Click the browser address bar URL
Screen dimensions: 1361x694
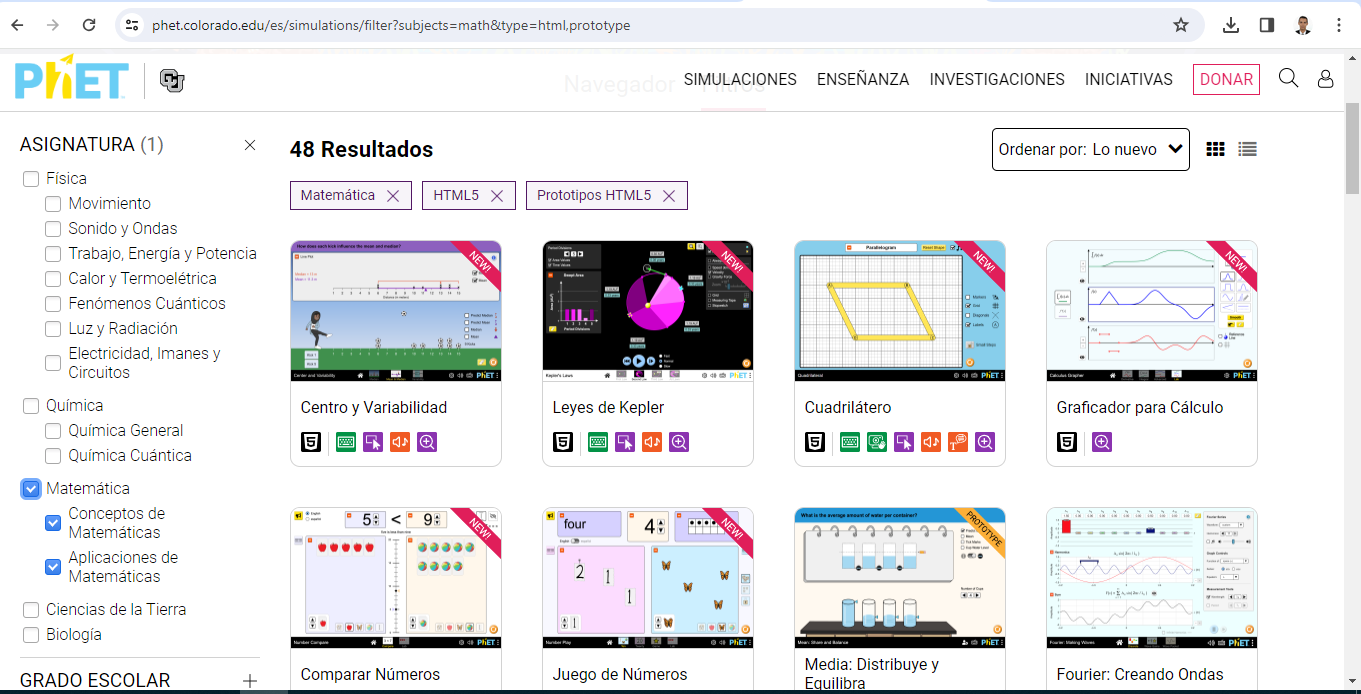point(391,25)
